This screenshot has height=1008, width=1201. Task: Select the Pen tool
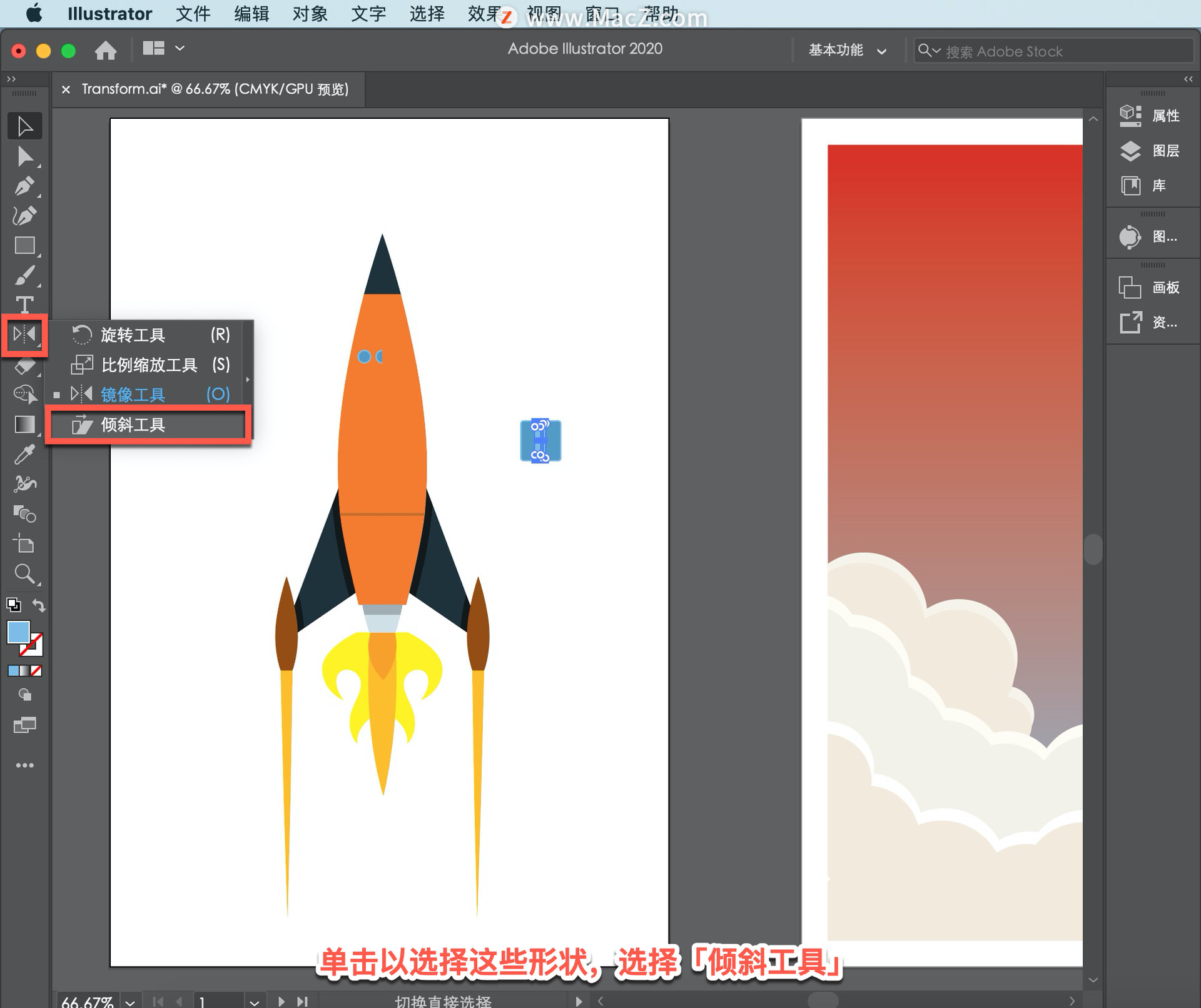[x=24, y=186]
